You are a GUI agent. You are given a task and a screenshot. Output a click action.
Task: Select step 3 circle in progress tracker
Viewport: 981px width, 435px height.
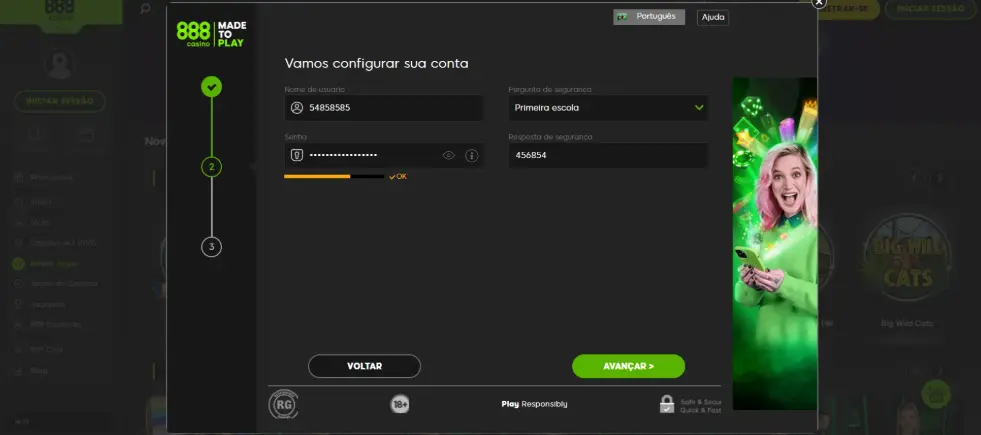211,247
